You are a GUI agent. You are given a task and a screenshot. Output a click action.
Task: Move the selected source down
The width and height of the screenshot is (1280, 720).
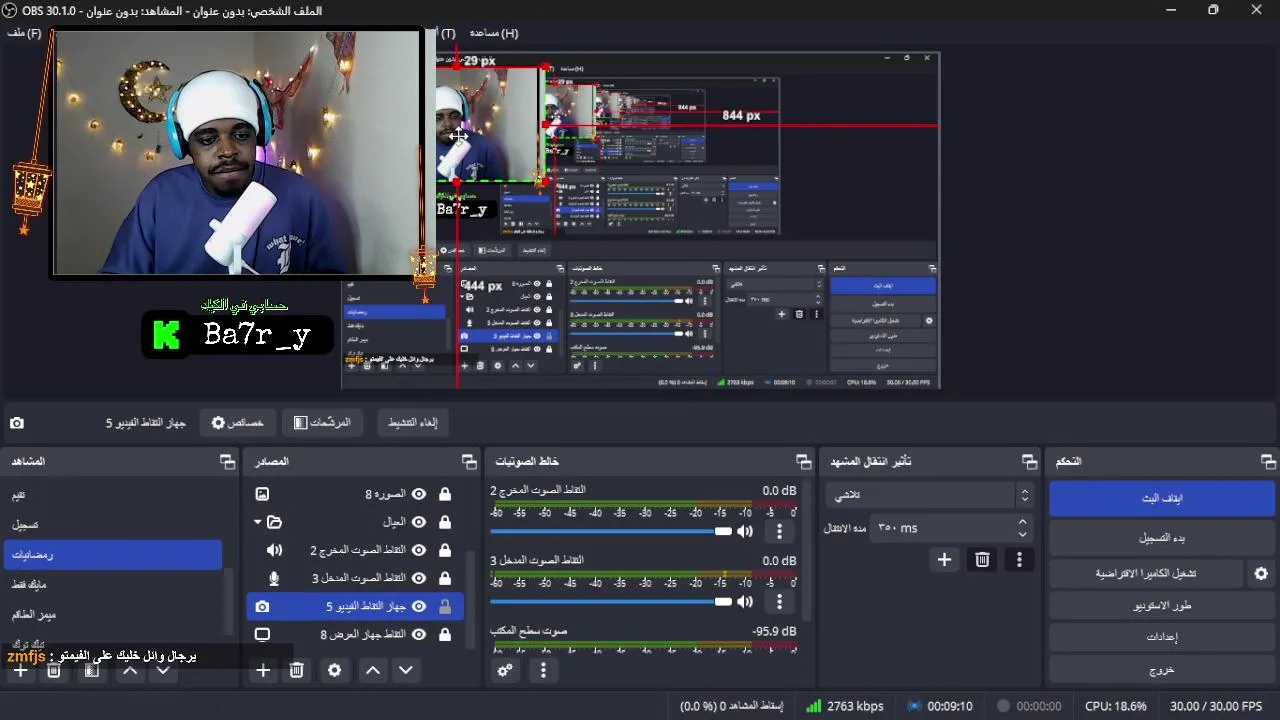click(406, 670)
